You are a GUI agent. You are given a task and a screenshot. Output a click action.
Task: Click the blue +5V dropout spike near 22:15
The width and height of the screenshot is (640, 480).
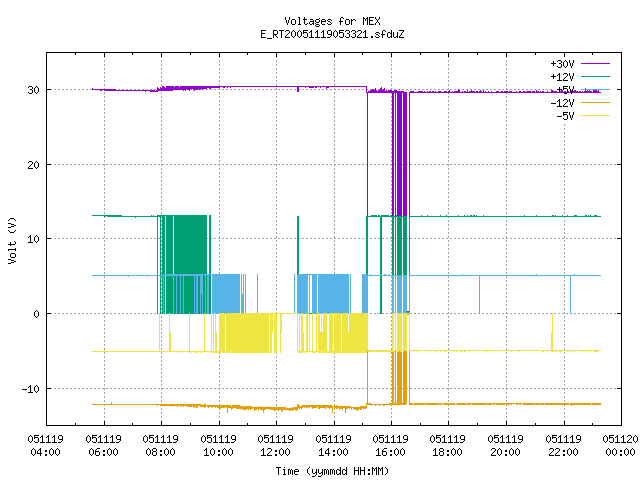click(x=571, y=295)
